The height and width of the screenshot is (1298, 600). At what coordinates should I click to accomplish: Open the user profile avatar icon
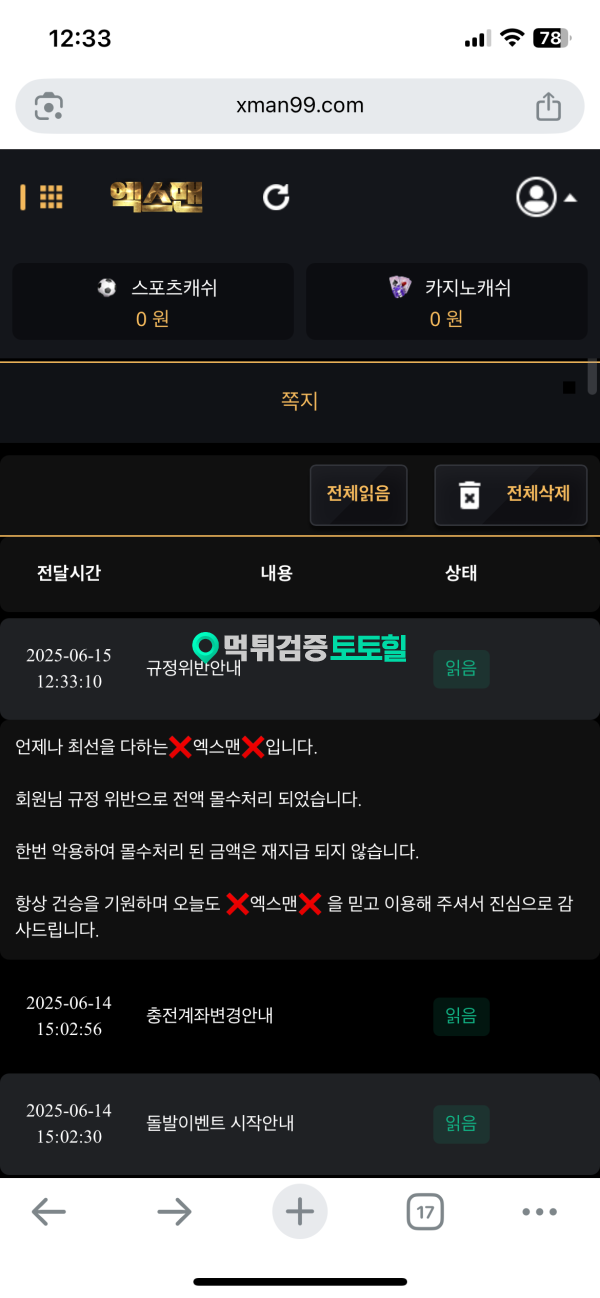536,197
